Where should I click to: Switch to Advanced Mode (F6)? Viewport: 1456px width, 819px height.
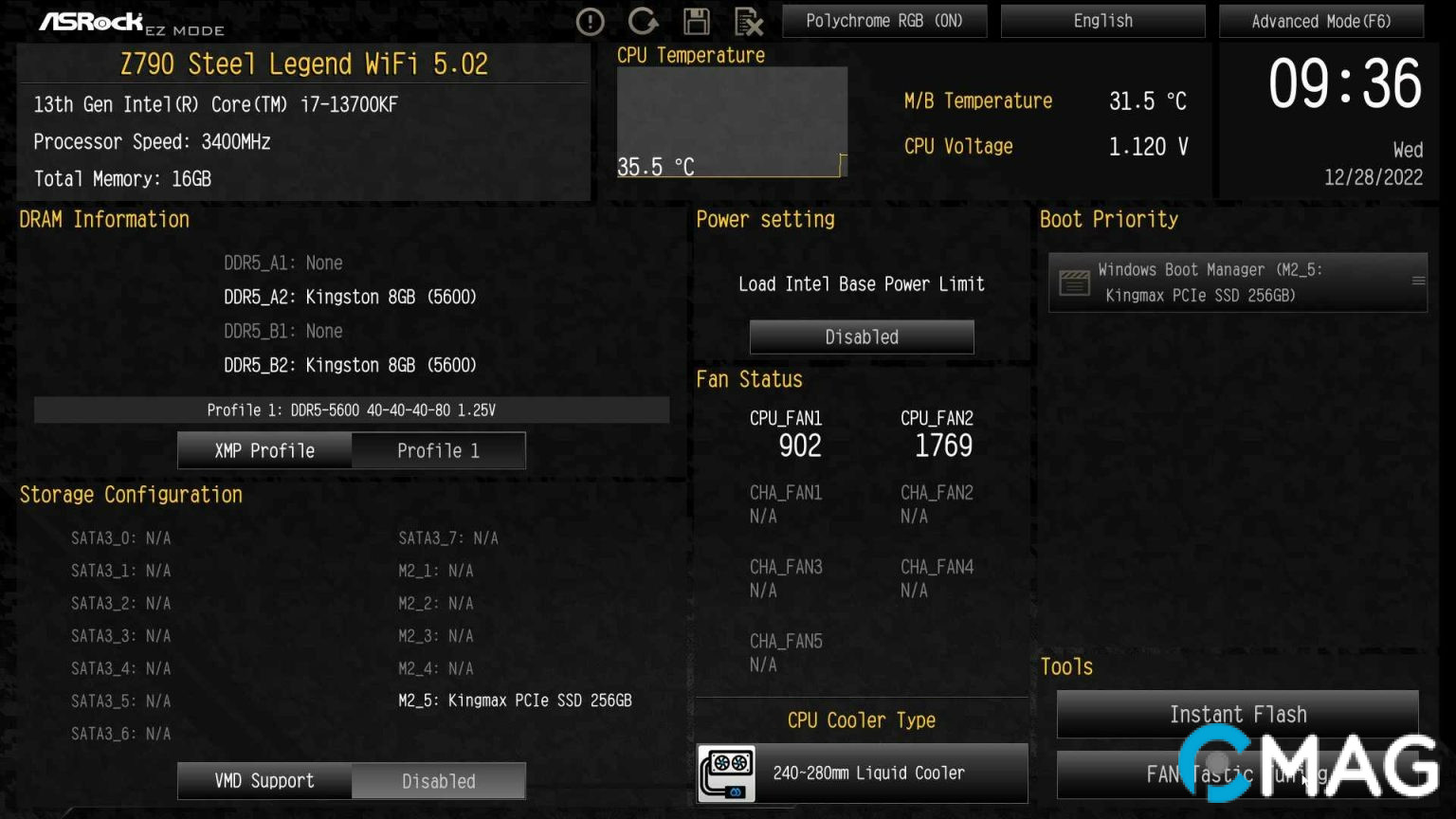1320,21
